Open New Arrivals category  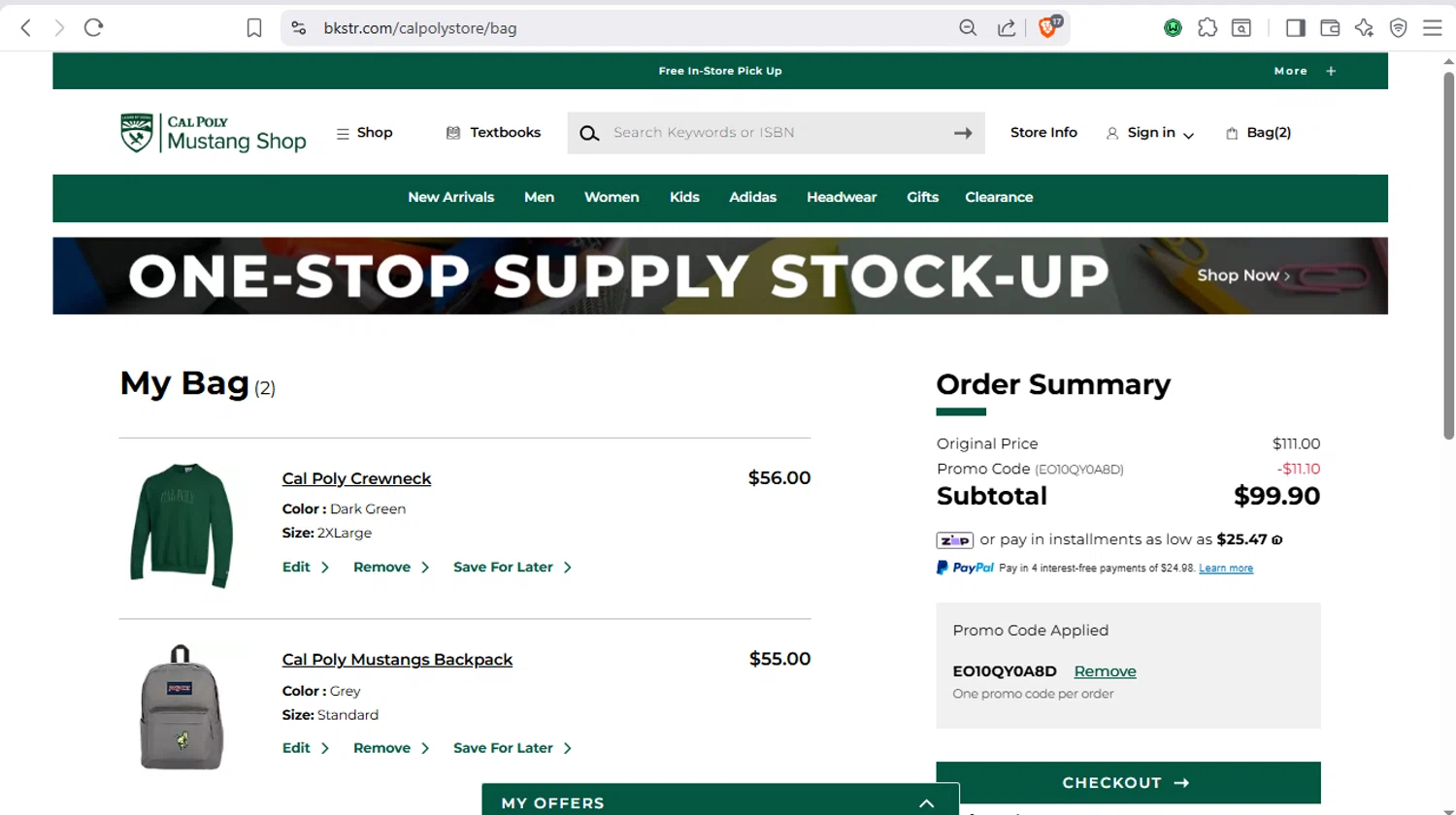tap(450, 197)
